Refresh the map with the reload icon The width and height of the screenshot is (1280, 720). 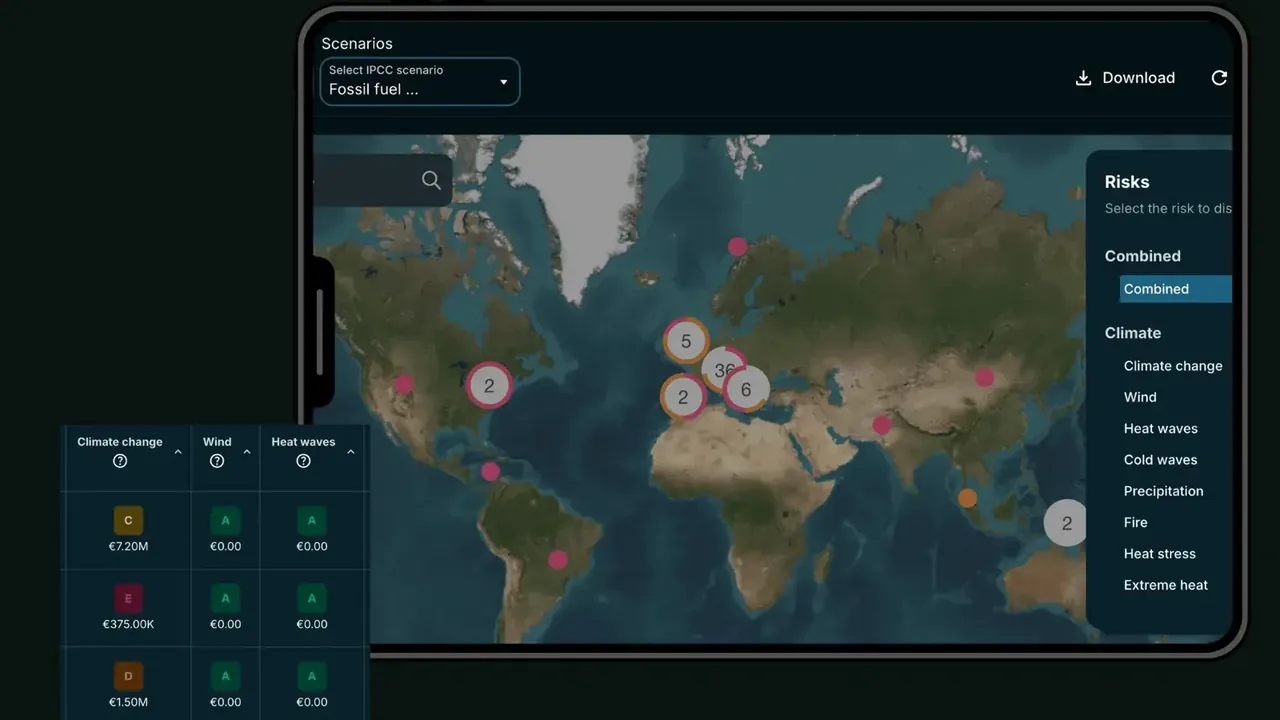(1219, 78)
